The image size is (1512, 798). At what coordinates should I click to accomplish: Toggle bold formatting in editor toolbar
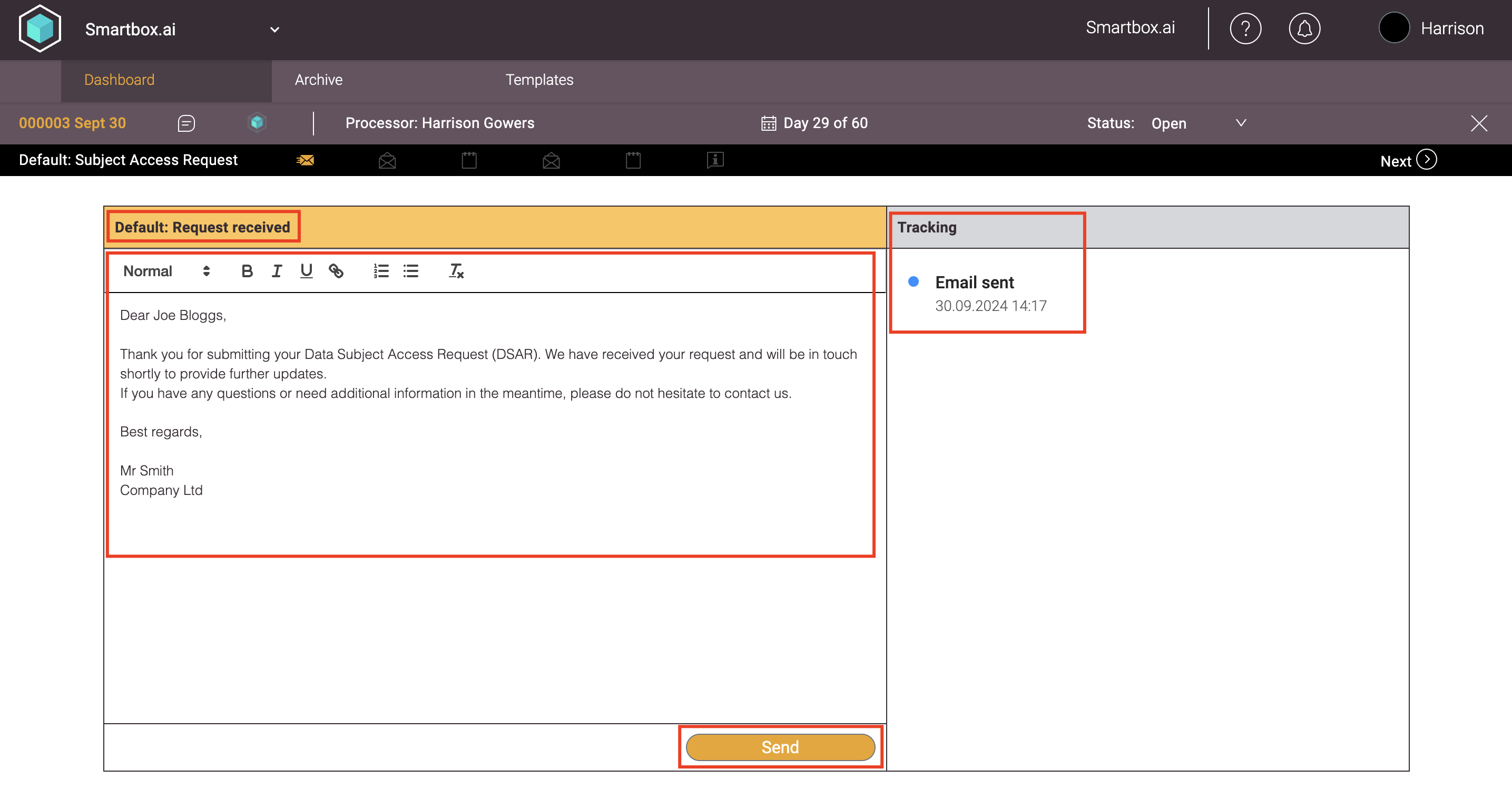(x=247, y=271)
